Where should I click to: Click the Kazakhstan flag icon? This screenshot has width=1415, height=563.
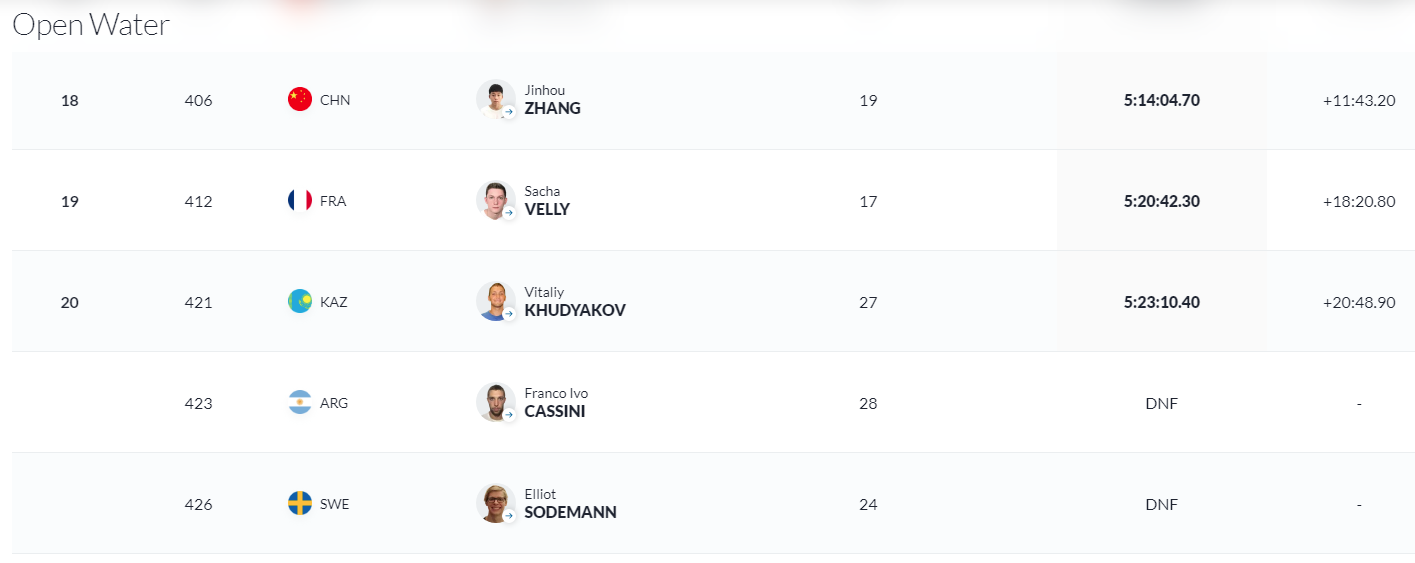click(x=300, y=301)
